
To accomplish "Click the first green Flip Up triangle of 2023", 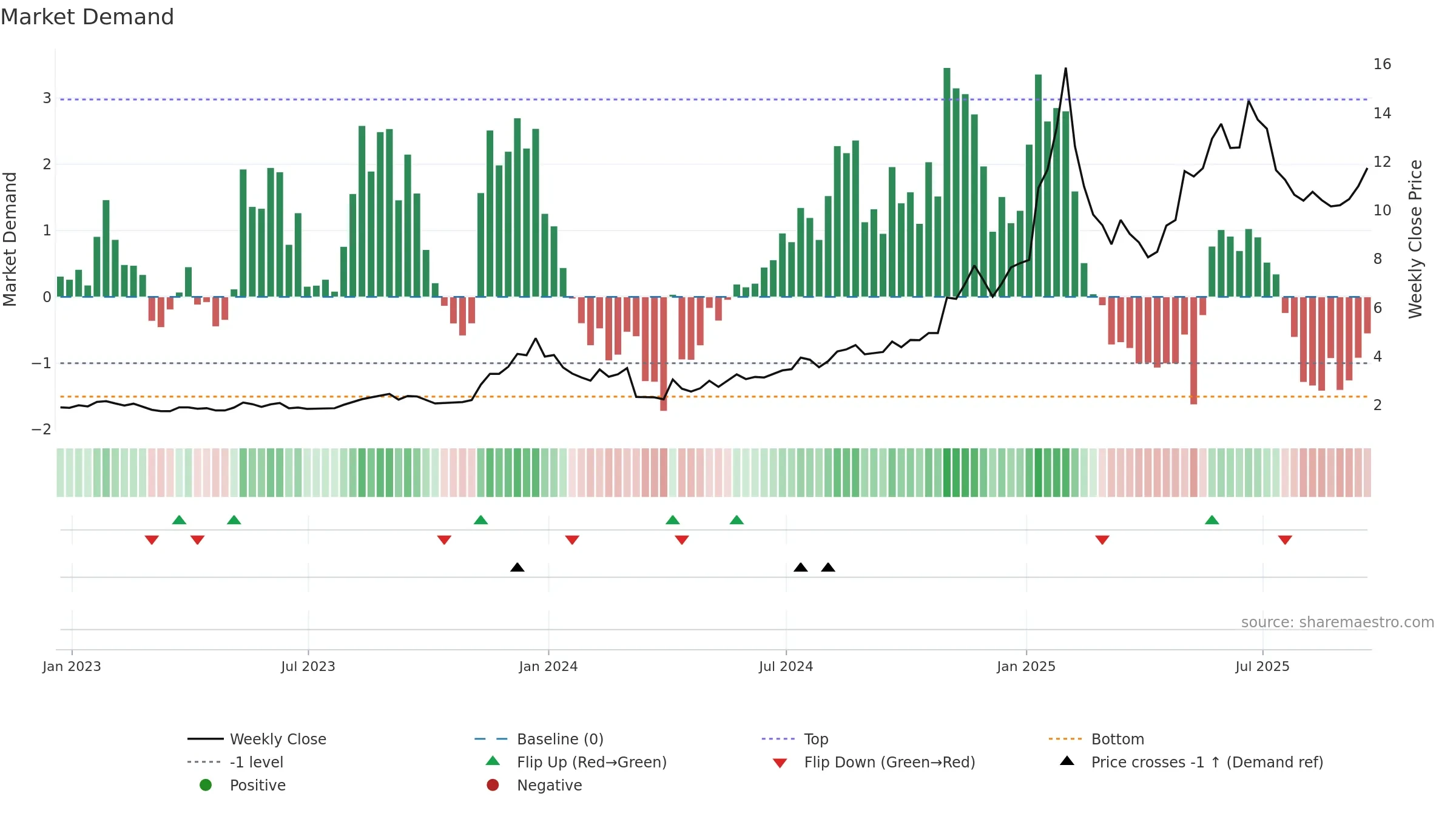I will click(179, 520).
